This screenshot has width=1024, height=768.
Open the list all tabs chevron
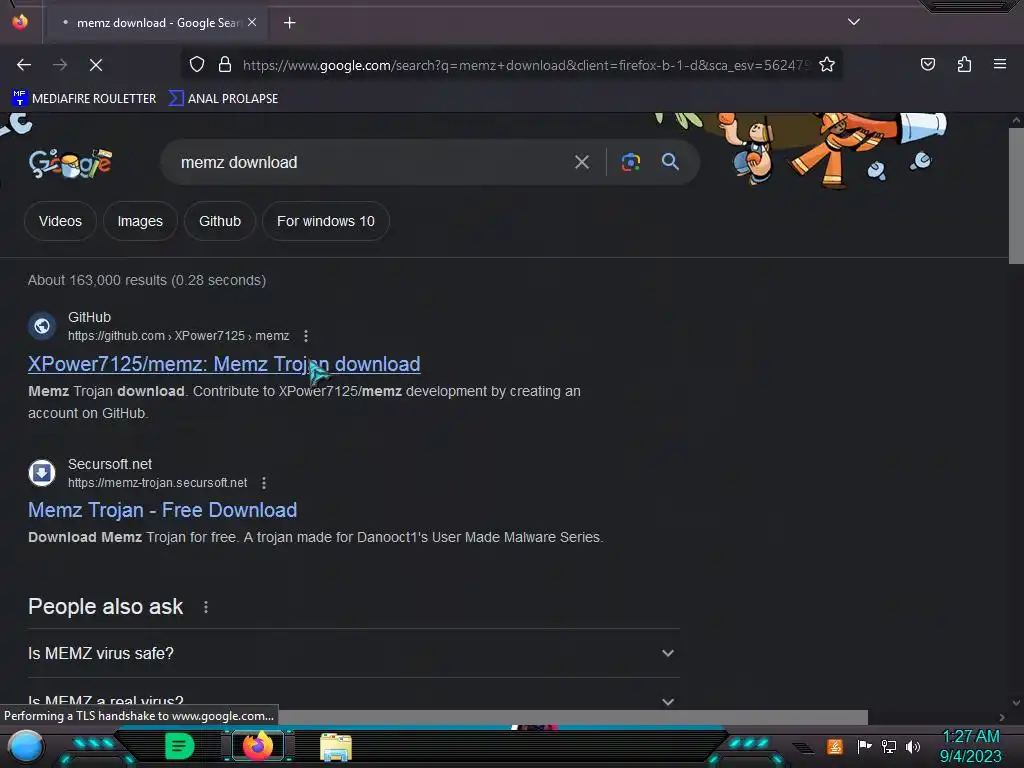pos(854,22)
